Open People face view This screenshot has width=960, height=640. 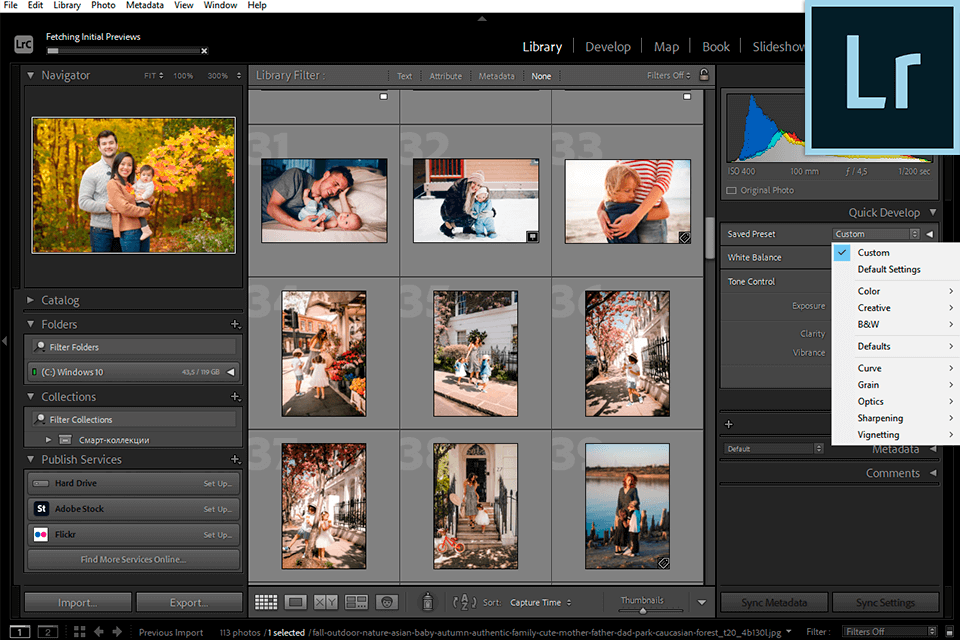point(387,602)
